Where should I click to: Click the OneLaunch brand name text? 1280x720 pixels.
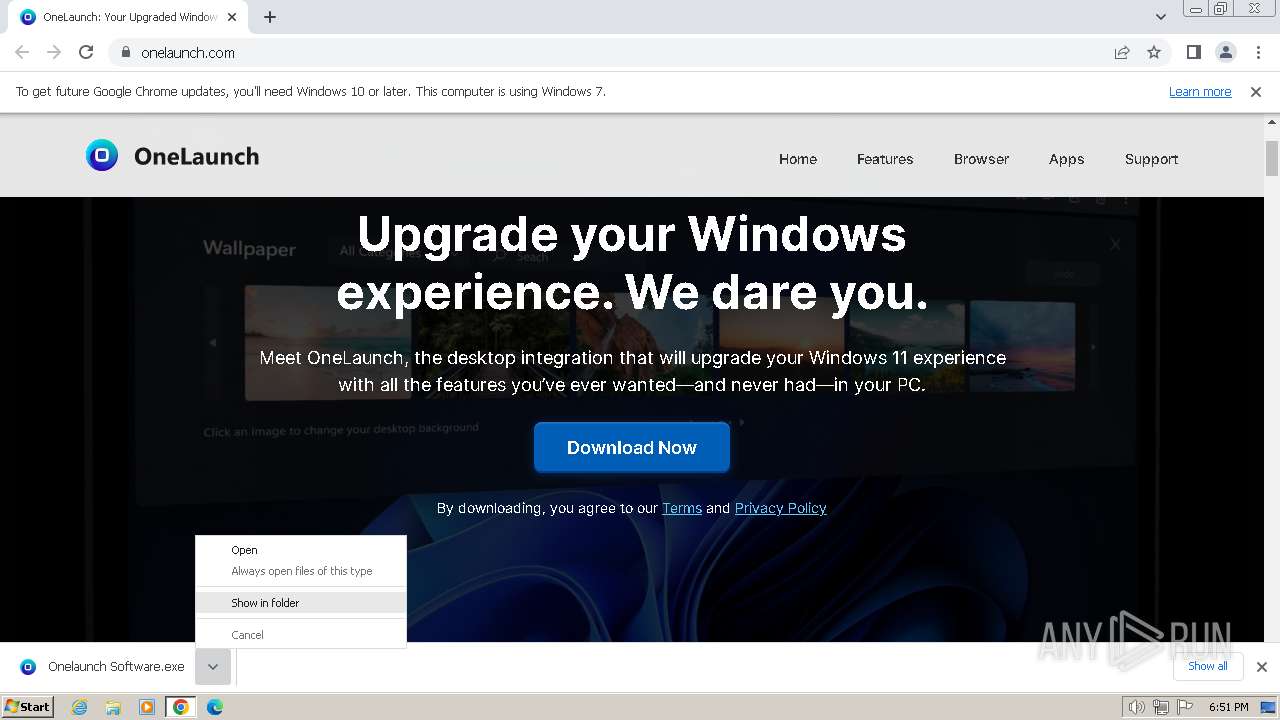(x=196, y=156)
